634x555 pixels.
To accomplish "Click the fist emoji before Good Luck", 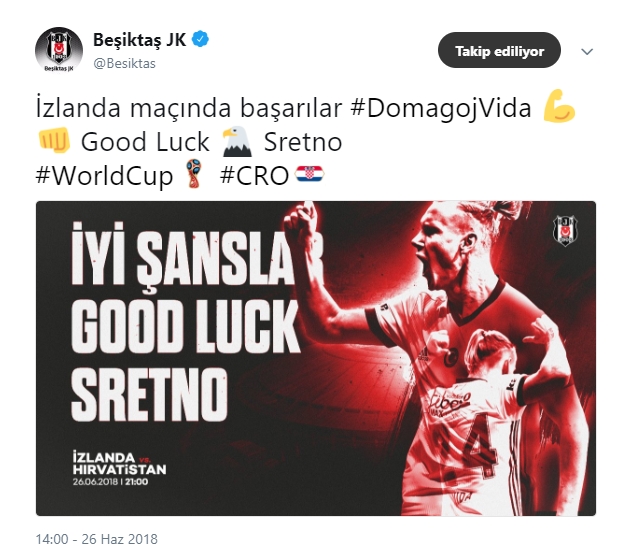I will [x=54, y=140].
